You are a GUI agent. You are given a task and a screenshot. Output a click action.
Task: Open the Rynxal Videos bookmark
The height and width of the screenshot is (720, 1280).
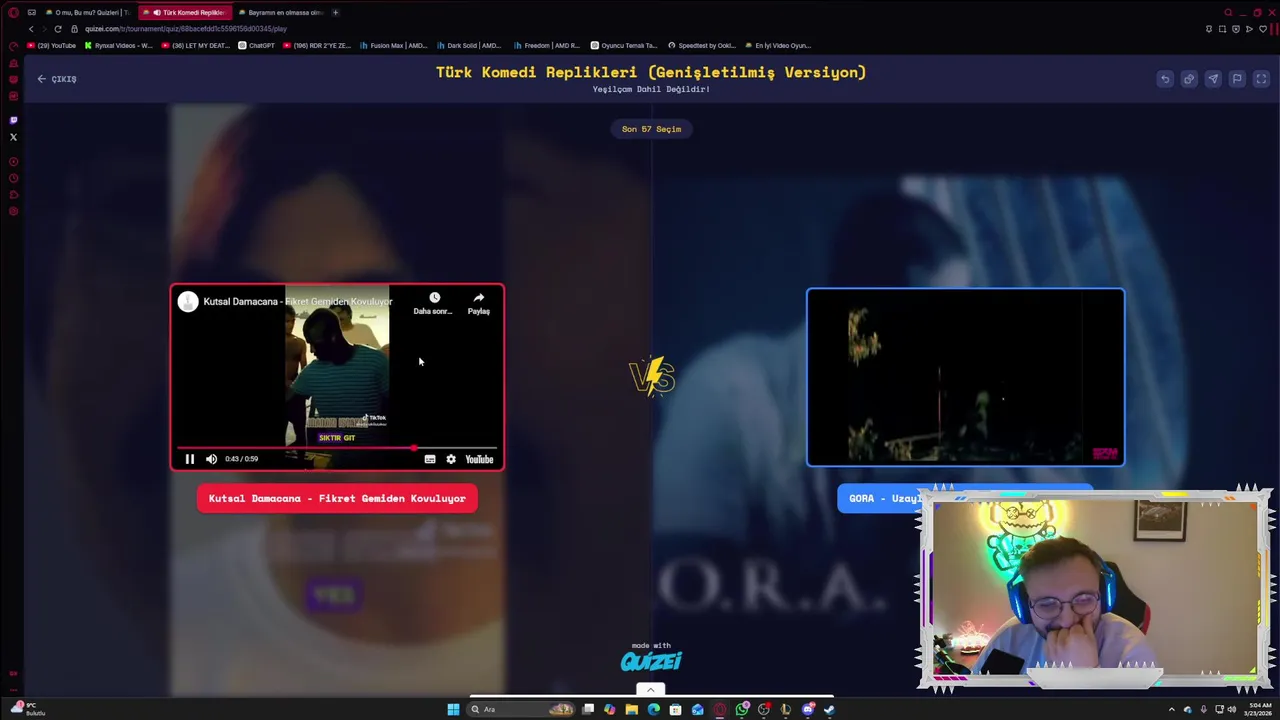pyautogui.click(x=119, y=45)
